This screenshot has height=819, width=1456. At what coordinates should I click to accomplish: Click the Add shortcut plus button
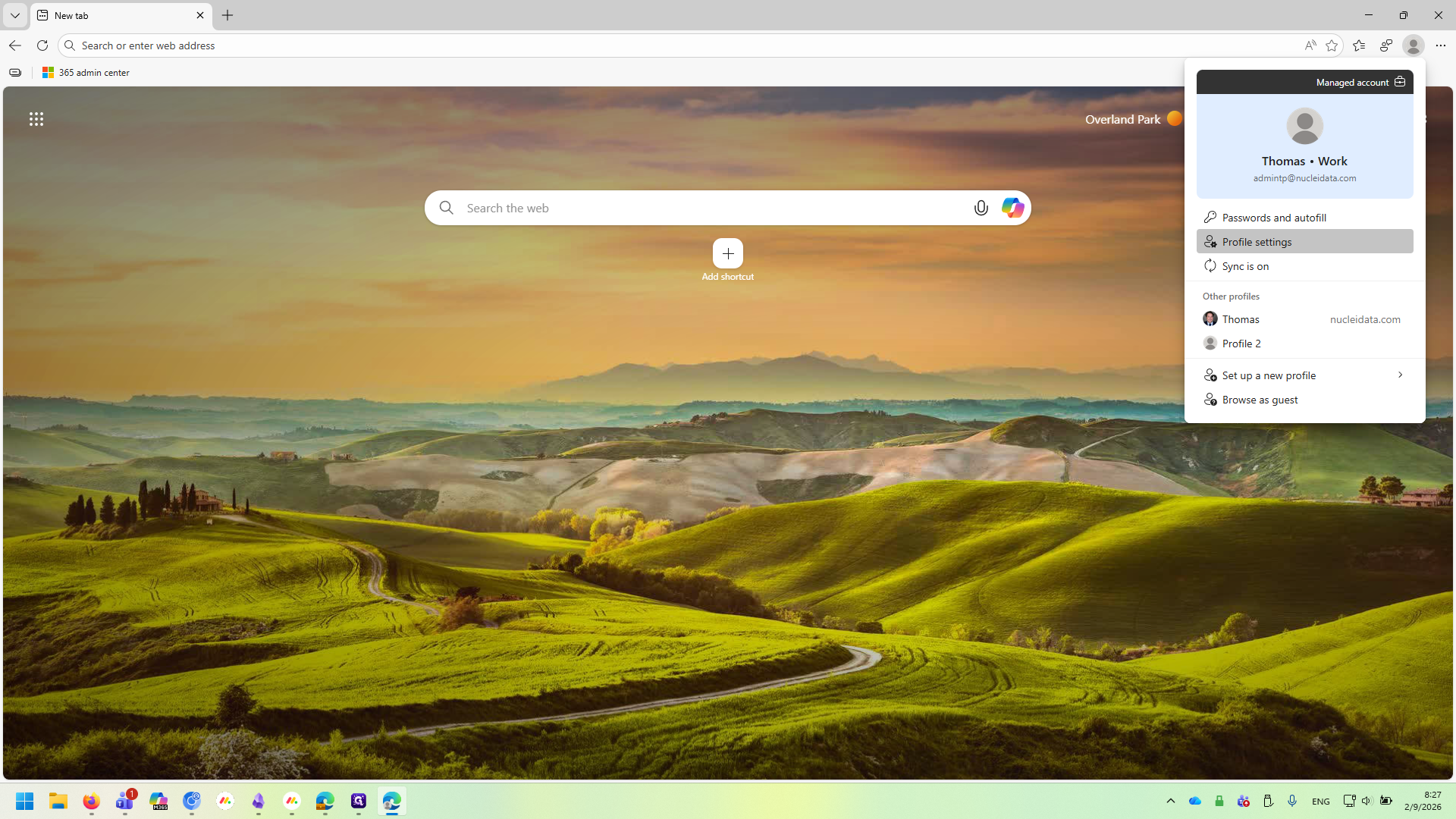728,253
